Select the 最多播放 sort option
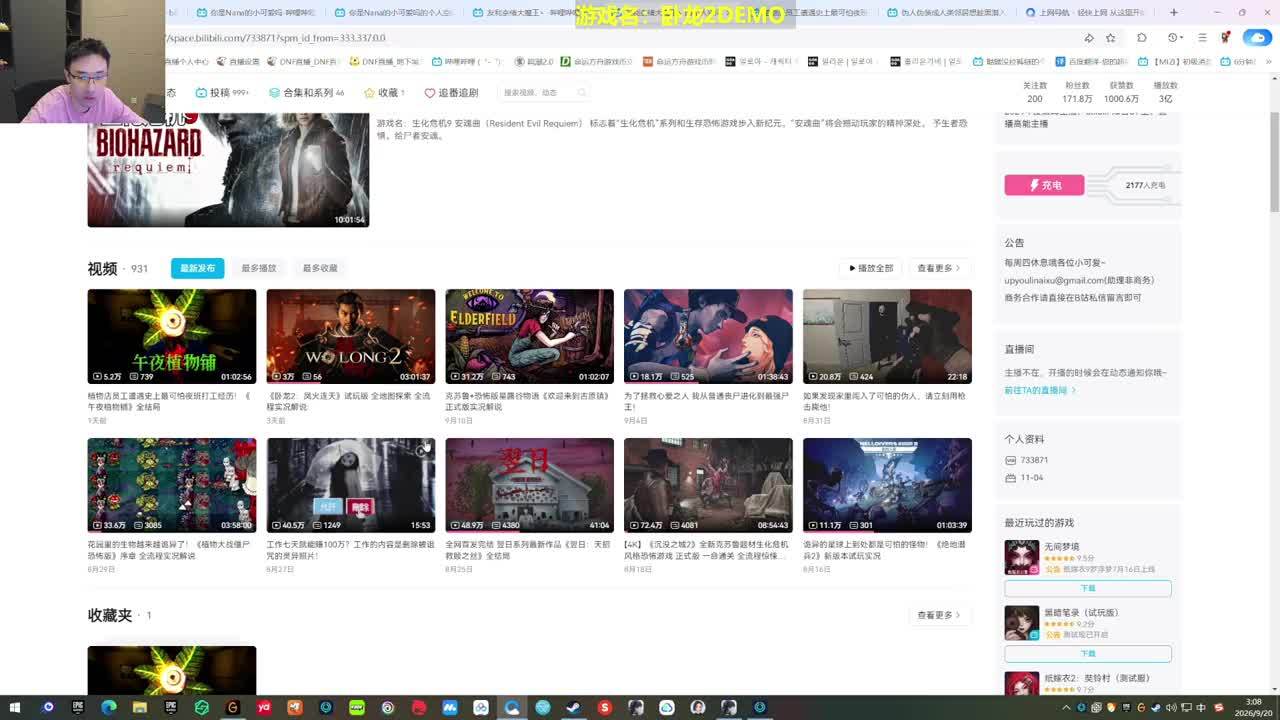The image size is (1280, 720). pos(258,268)
